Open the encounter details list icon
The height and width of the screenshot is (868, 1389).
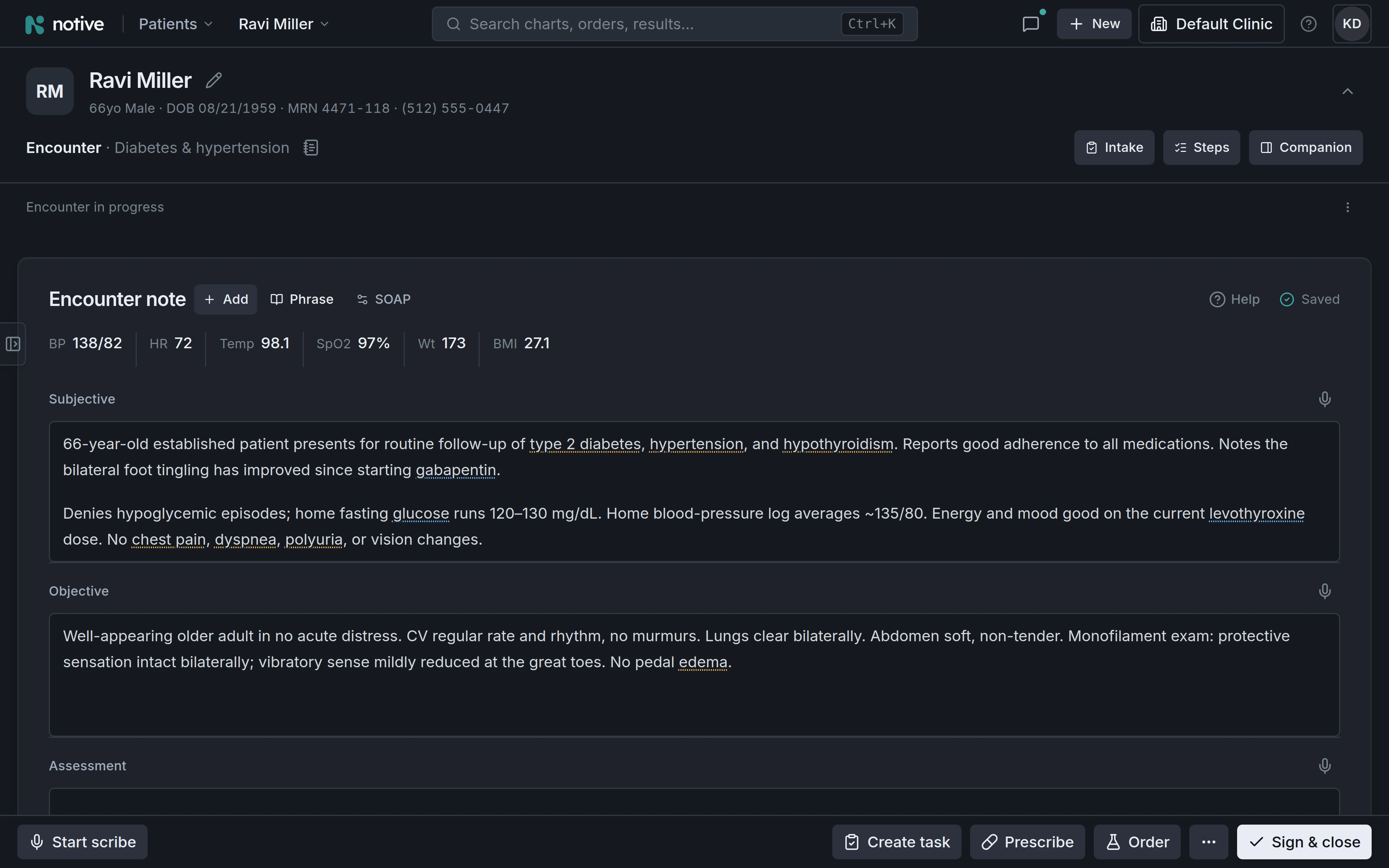[310, 148]
